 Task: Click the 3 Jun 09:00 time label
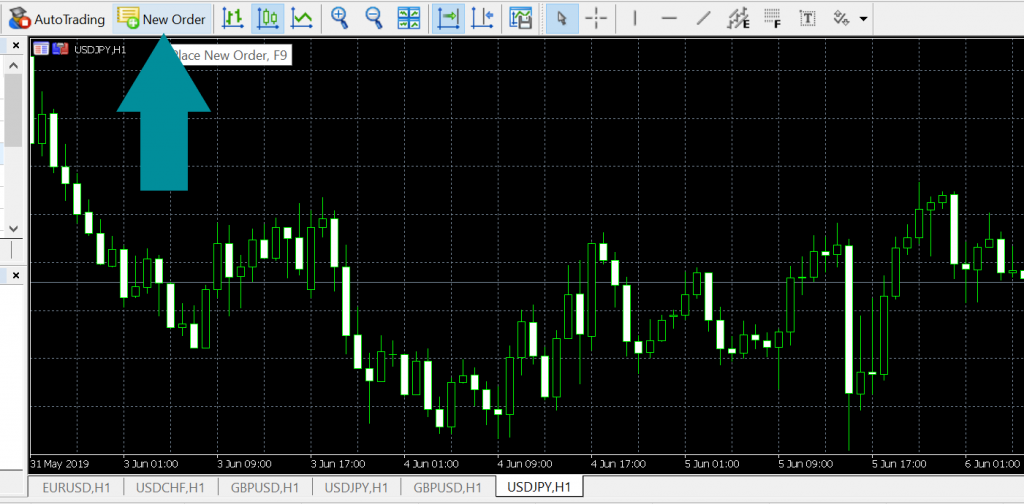coord(244,464)
